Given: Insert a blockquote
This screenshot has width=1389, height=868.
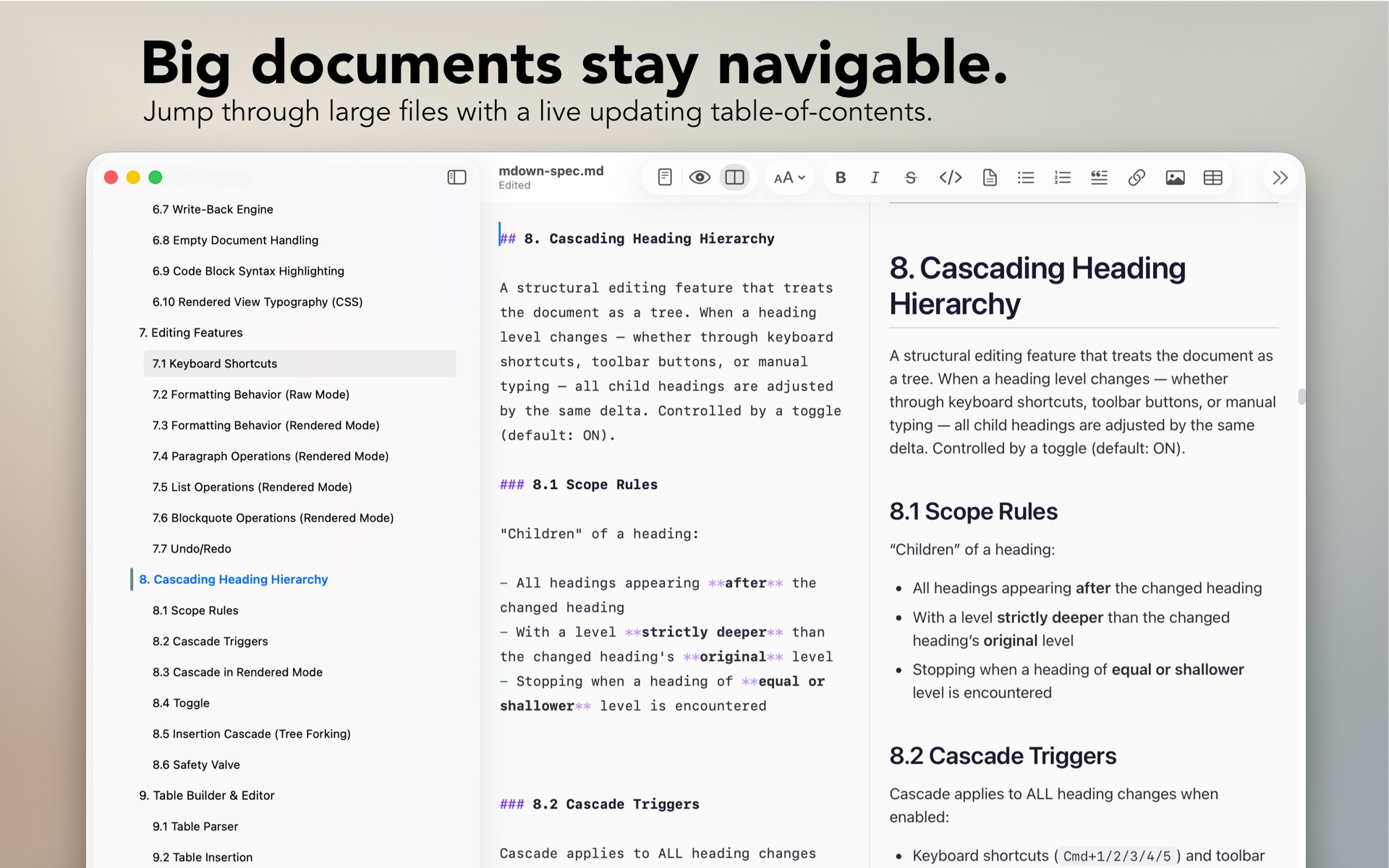Looking at the screenshot, I should (1100, 177).
